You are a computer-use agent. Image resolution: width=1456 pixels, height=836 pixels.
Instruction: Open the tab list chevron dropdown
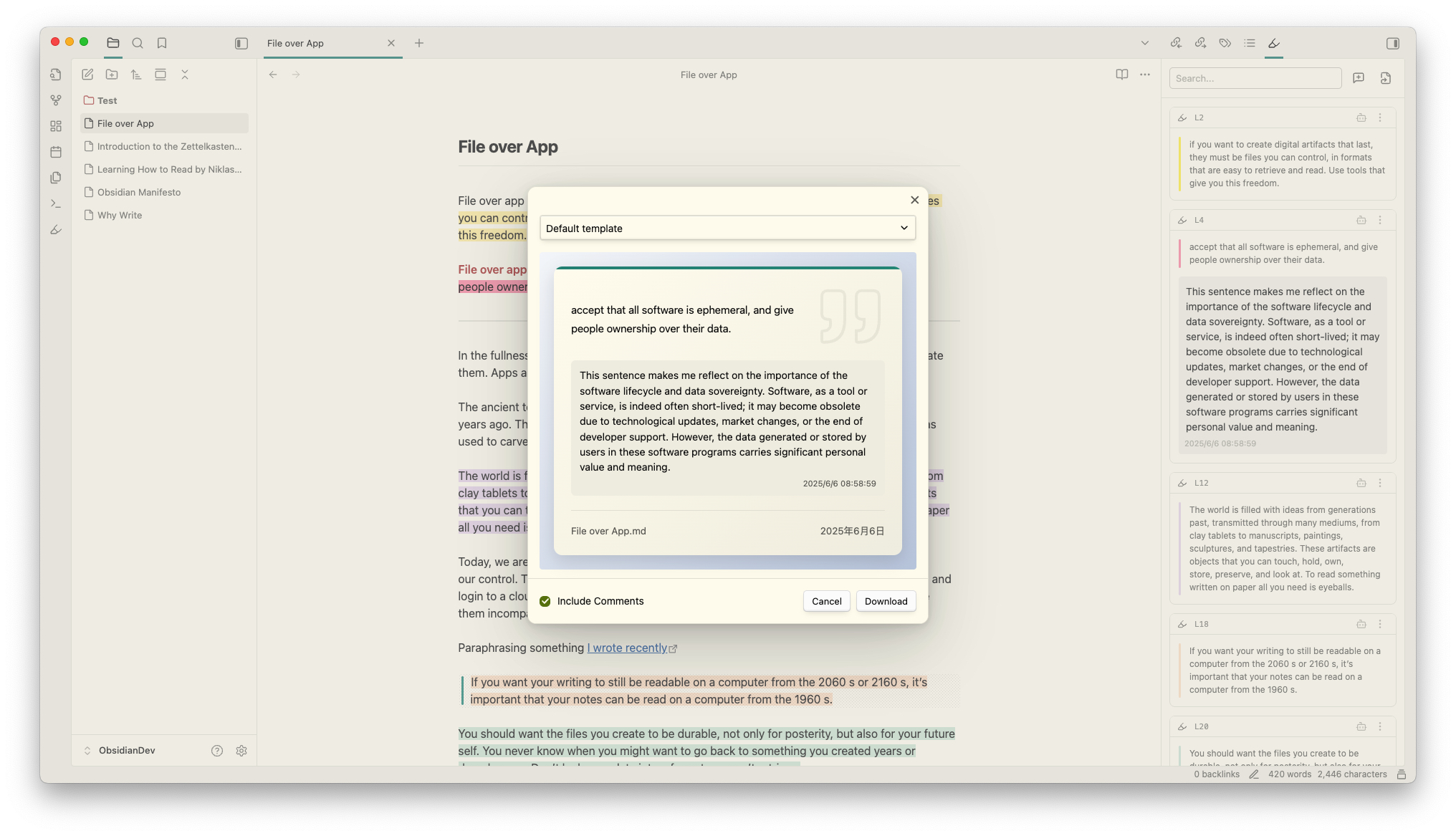(1144, 43)
